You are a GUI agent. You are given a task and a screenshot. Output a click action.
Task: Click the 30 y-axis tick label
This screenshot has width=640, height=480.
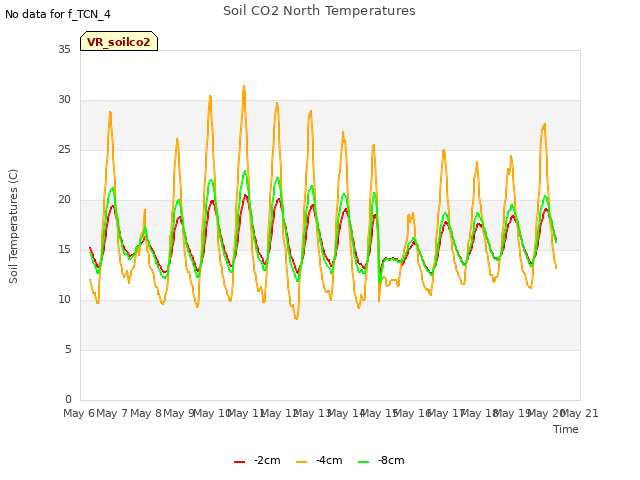coord(64,100)
